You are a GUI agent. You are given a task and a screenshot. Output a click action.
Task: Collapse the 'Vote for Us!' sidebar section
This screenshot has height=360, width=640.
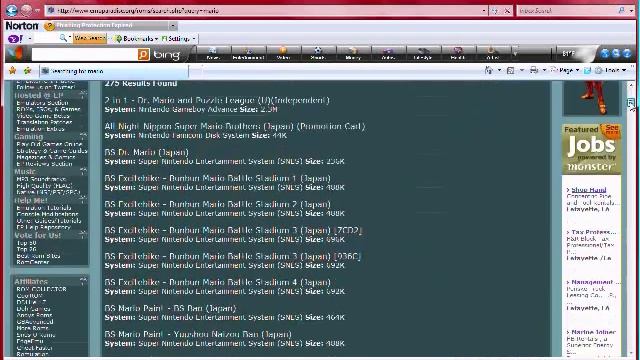tap(83, 234)
